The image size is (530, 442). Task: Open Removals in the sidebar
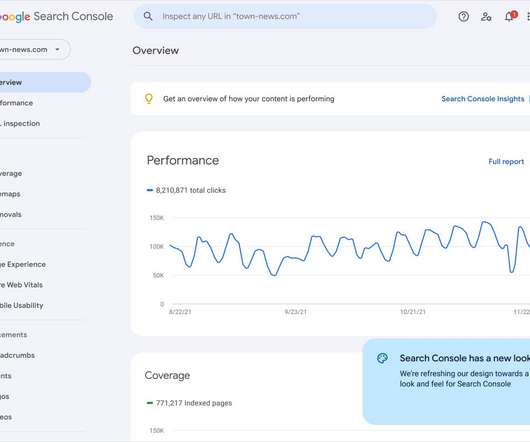click(x=11, y=214)
